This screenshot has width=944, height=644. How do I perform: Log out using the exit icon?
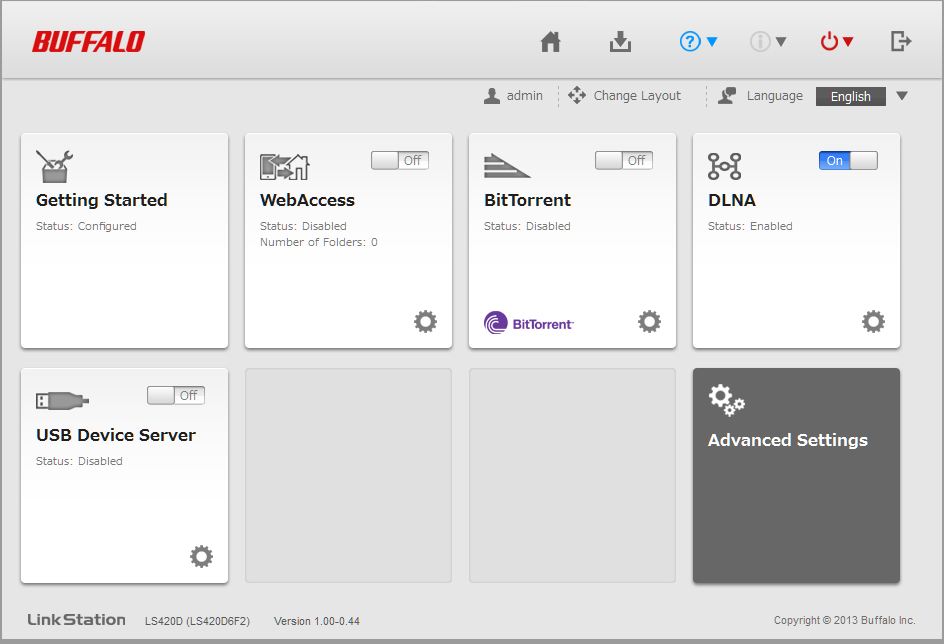[901, 42]
